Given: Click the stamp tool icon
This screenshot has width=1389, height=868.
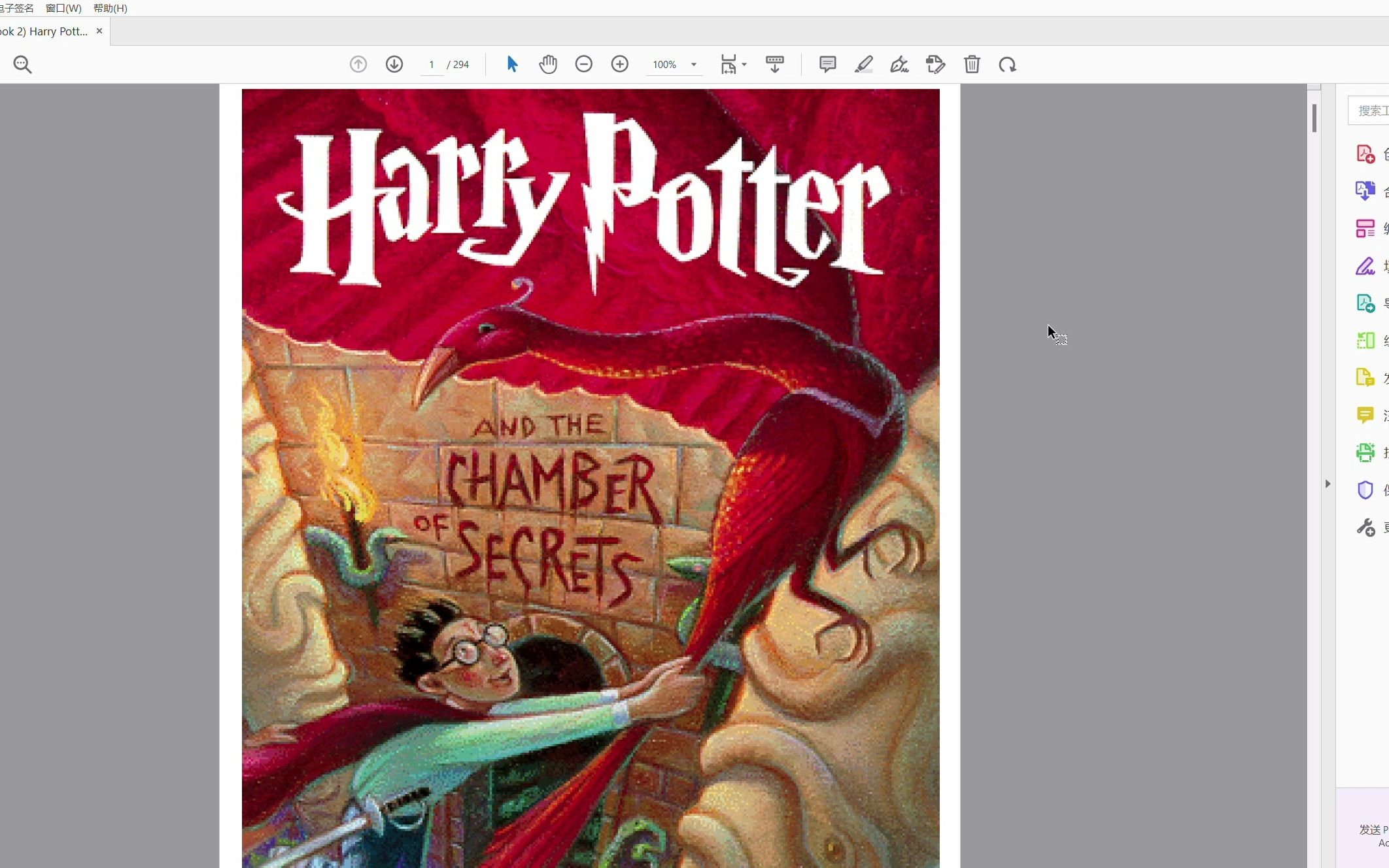Looking at the screenshot, I should tap(936, 64).
